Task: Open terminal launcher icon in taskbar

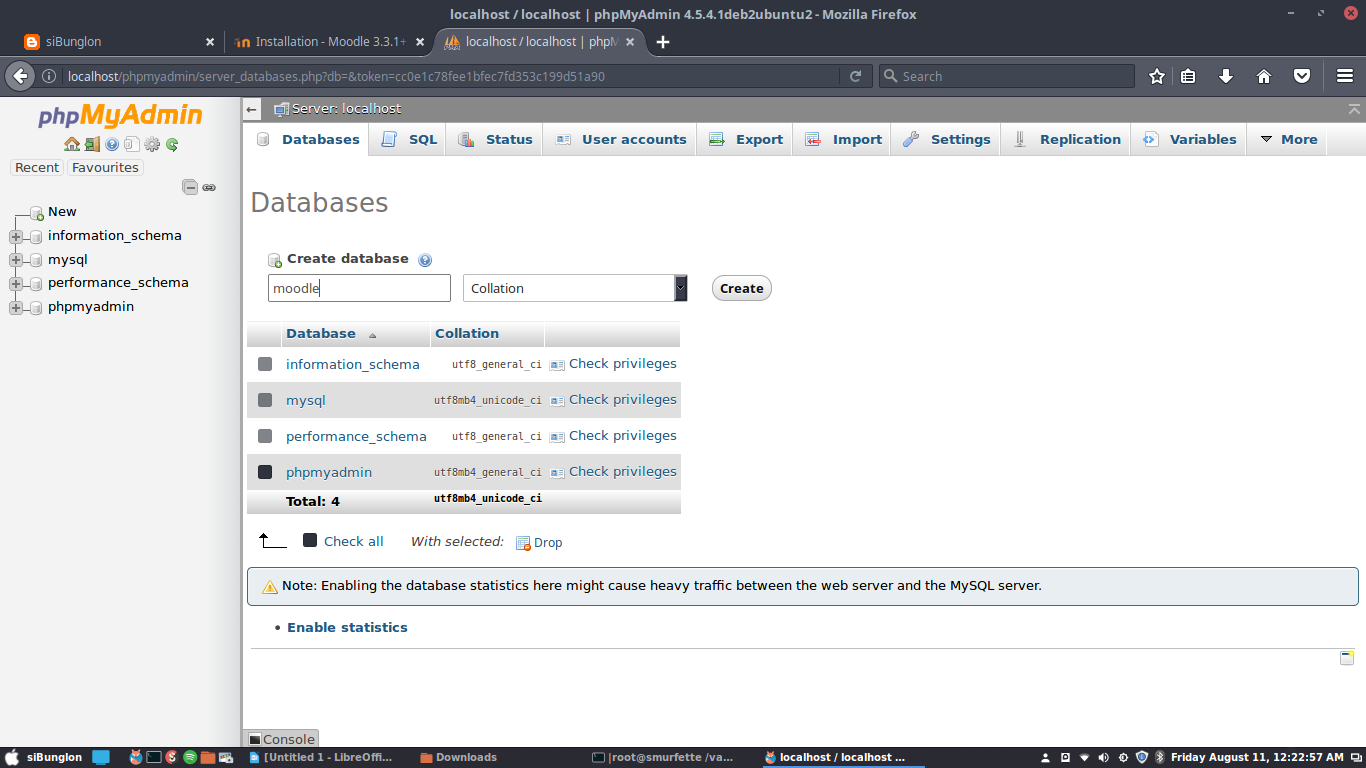Action: point(154,758)
